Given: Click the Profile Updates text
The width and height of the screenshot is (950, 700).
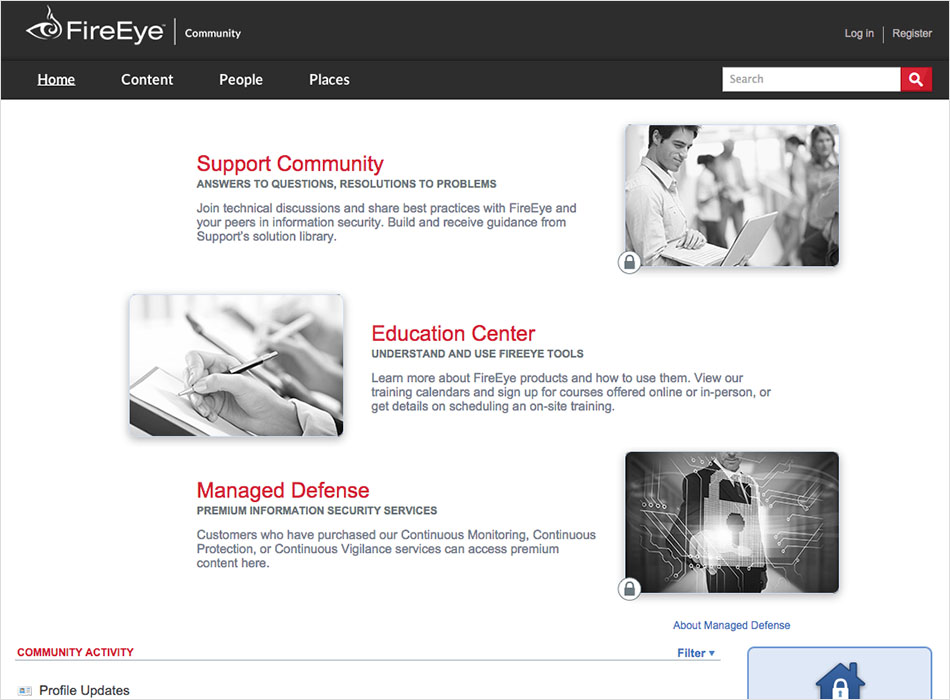Looking at the screenshot, I should [84, 690].
